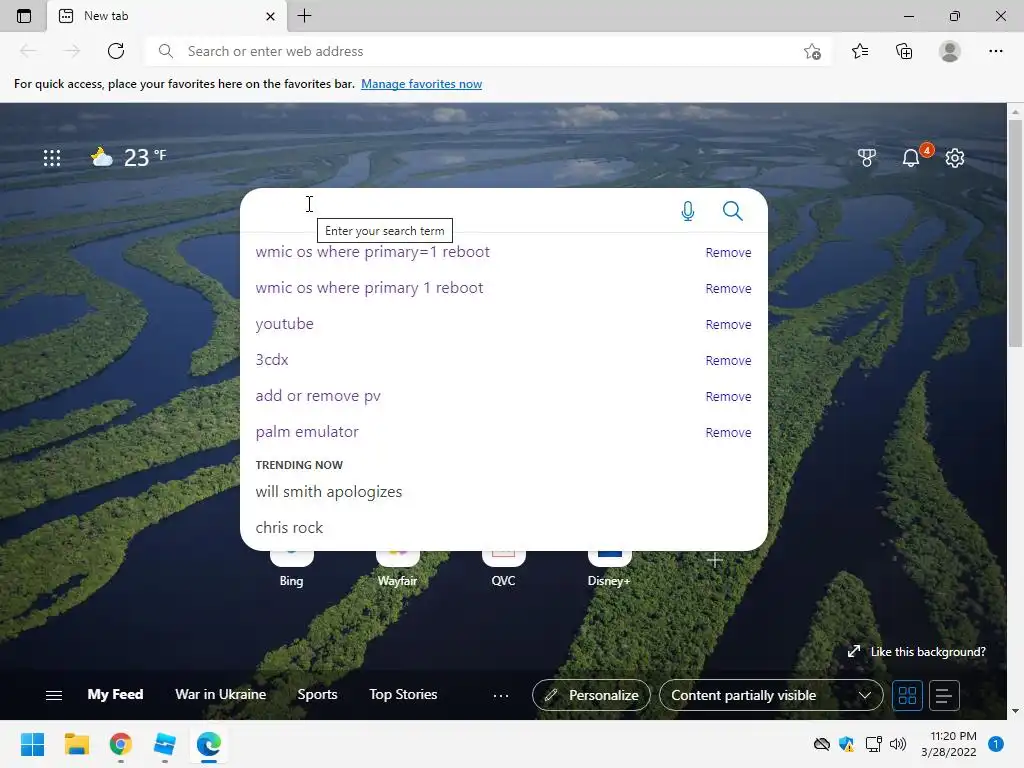This screenshot has width=1024, height=768.
Task: Refresh the page
Action: 116,51
